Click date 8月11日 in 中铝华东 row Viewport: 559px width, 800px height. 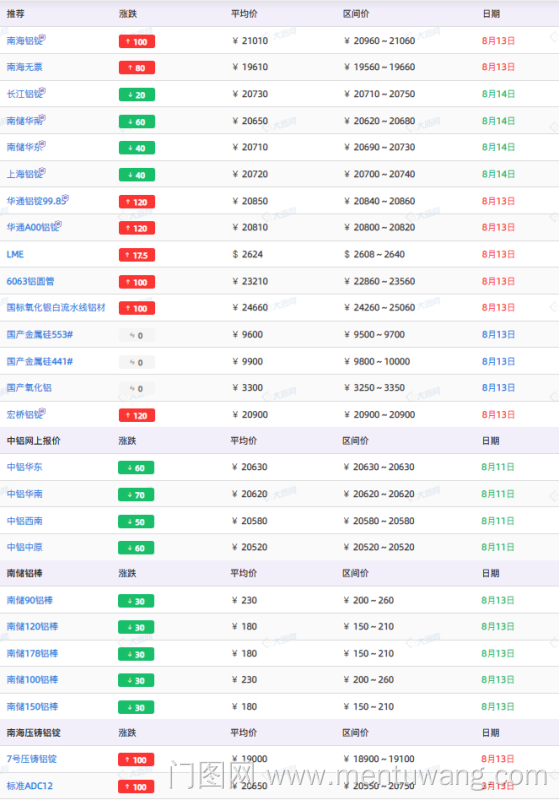click(498, 467)
